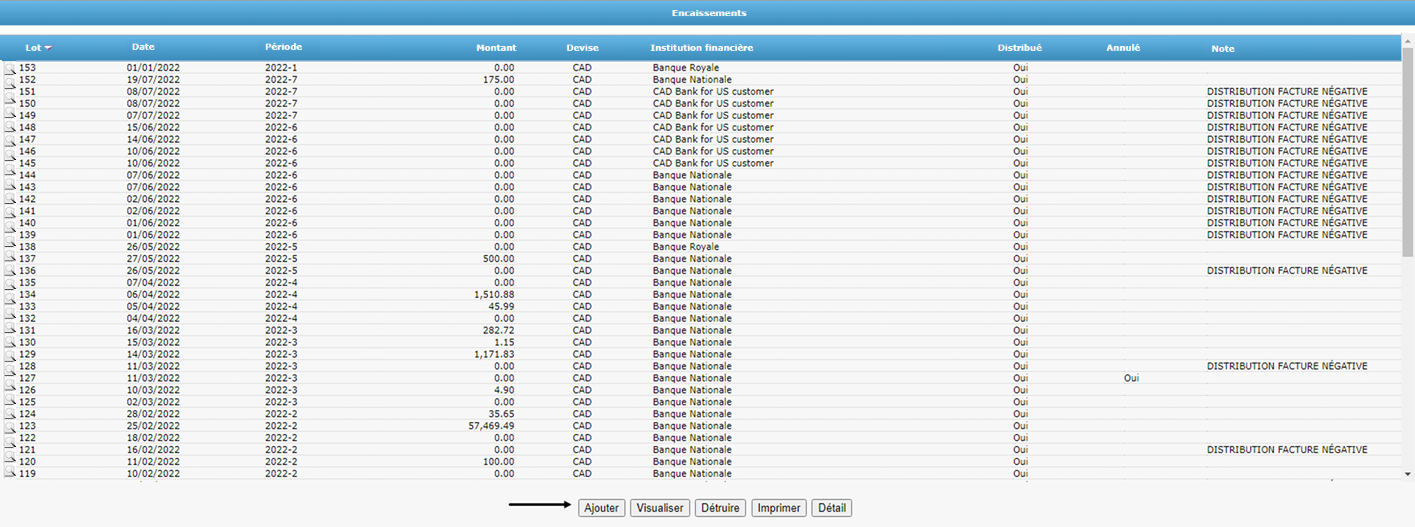The width and height of the screenshot is (1415, 527).
Task: Click the scrollbar down arrow of the list
Action: pos(1407,474)
